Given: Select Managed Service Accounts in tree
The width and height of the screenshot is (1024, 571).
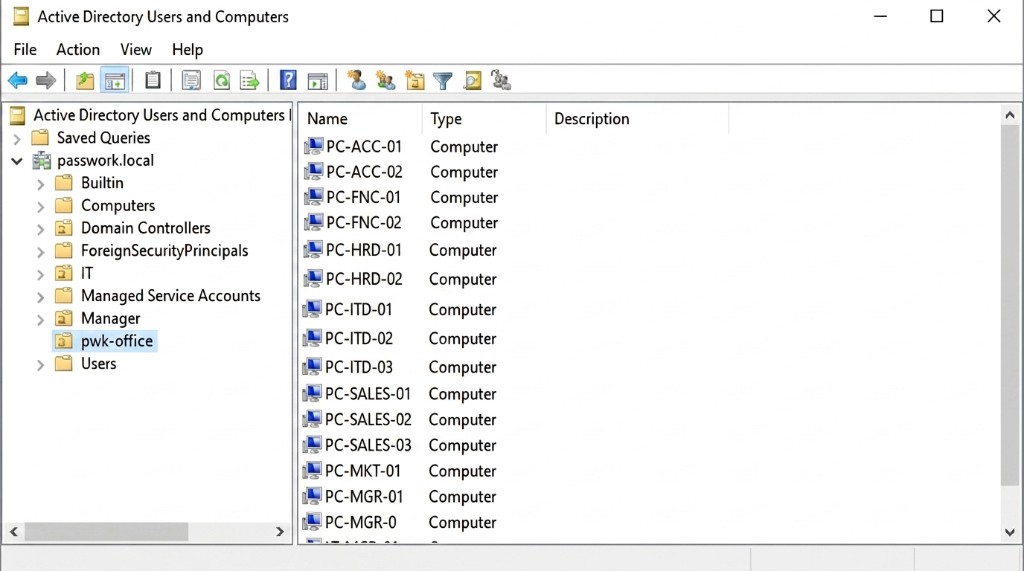Looking at the screenshot, I should [x=170, y=296].
